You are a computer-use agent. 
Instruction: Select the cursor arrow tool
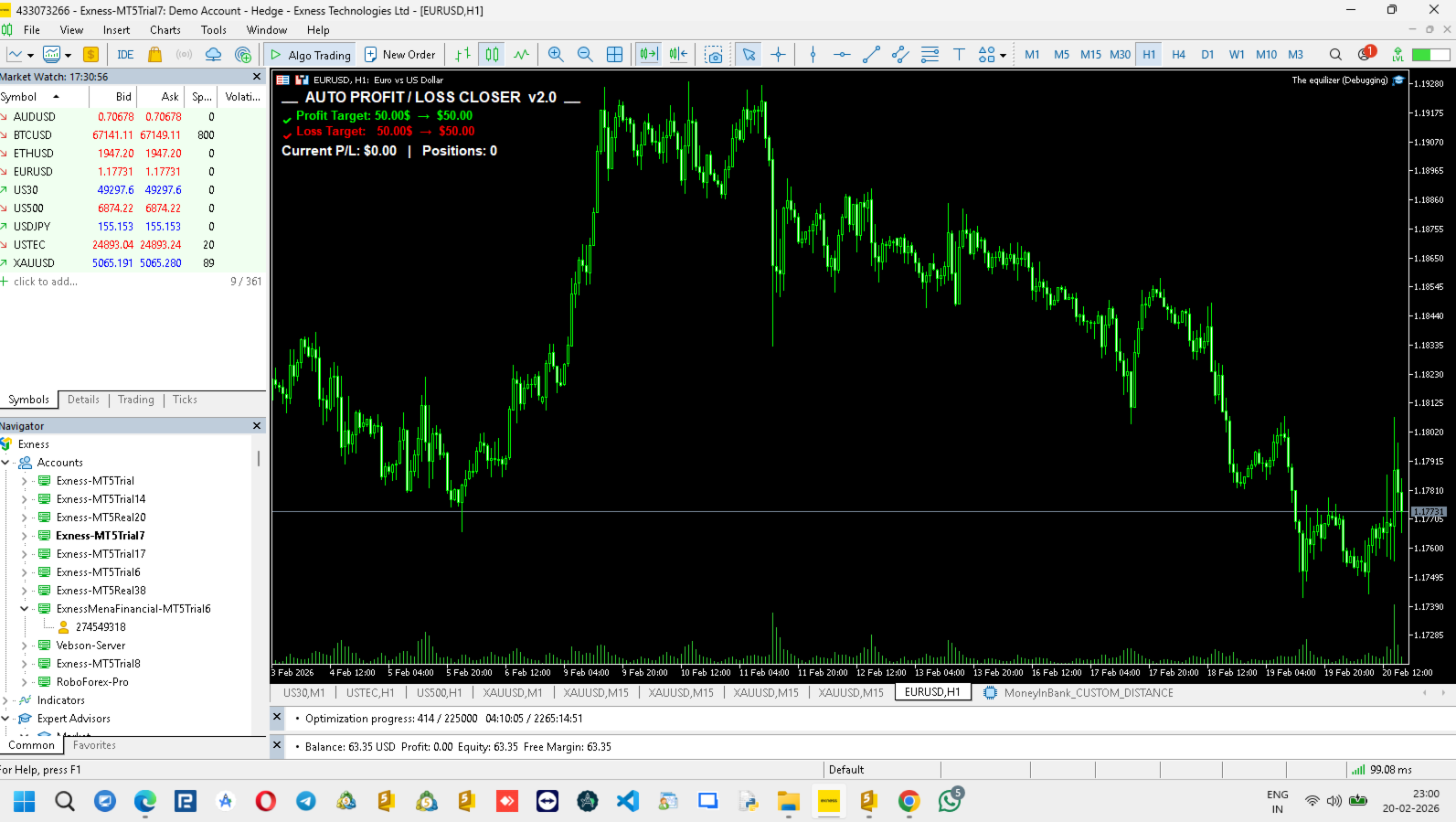[x=749, y=55]
